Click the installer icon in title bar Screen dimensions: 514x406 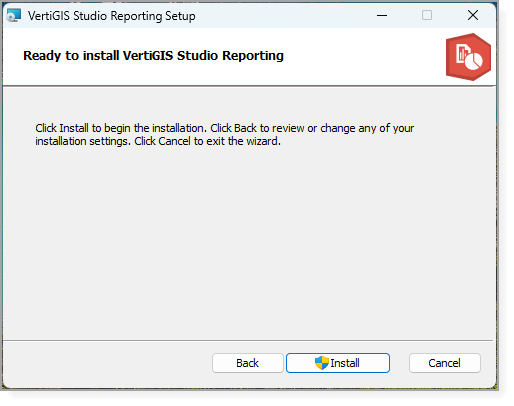(x=14, y=15)
